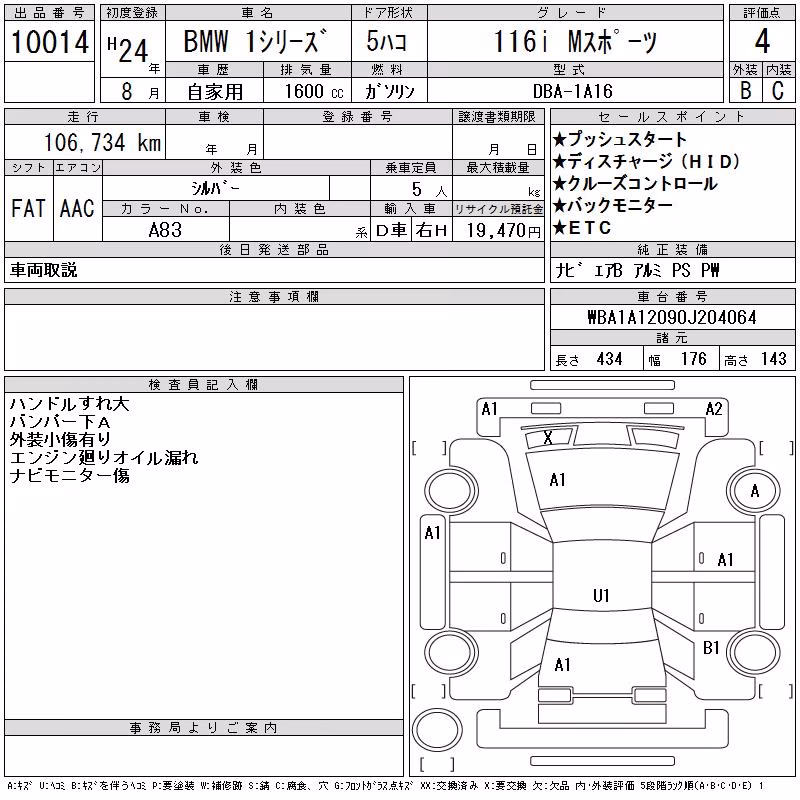Select the overall grade score 4
Screen dimensions: 800x800
(762, 41)
